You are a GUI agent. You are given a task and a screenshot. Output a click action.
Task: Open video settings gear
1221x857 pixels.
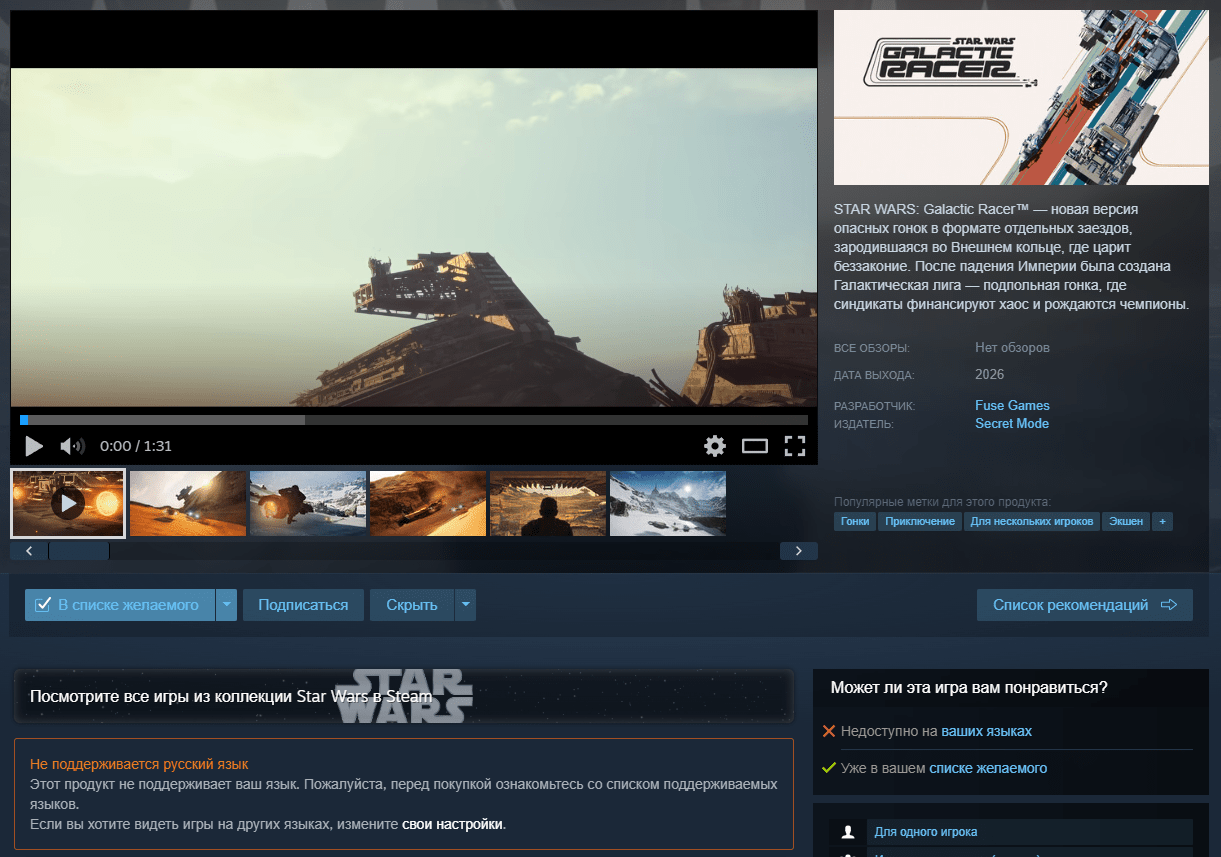click(x=714, y=446)
